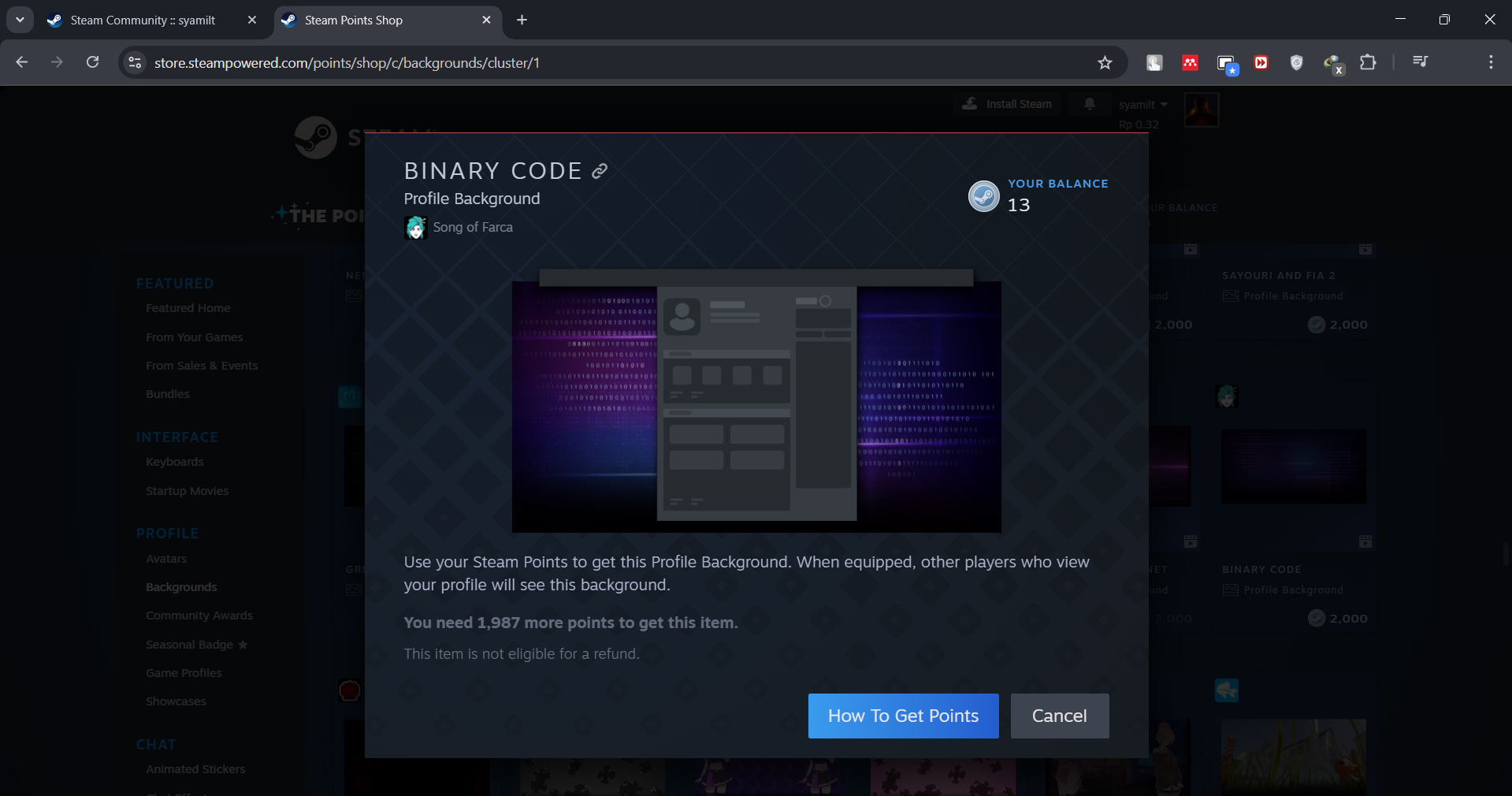The width and height of the screenshot is (1512, 796).
Task: Click the Binary Code profile background preview
Action: pyautogui.click(x=756, y=401)
